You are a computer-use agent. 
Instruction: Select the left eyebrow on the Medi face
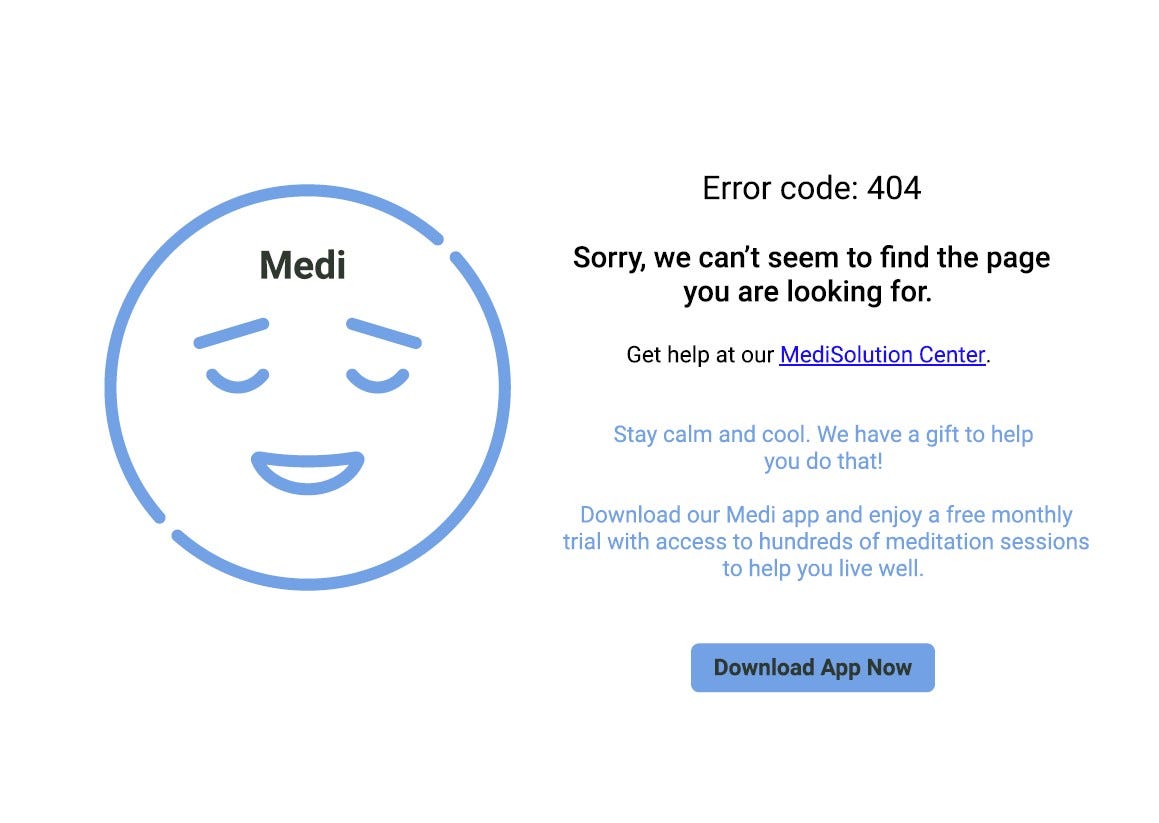pos(231,333)
